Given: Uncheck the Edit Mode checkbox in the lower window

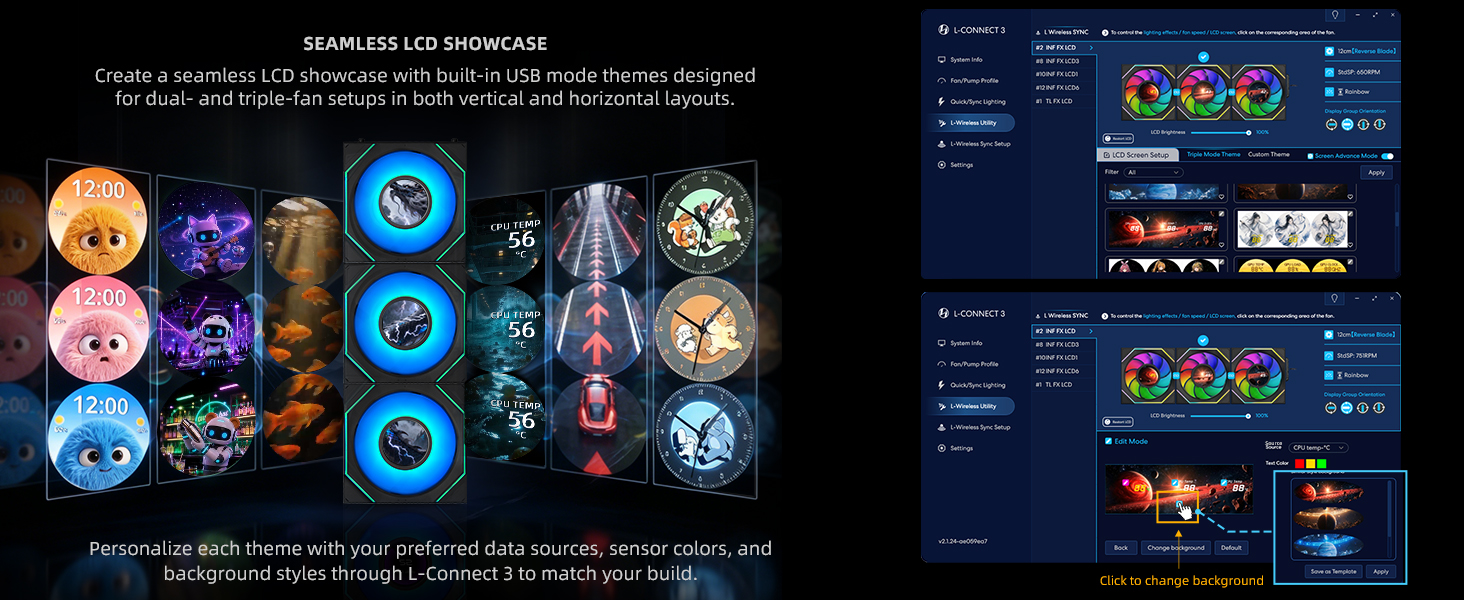Looking at the screenshot, I should click(1108, 441).
